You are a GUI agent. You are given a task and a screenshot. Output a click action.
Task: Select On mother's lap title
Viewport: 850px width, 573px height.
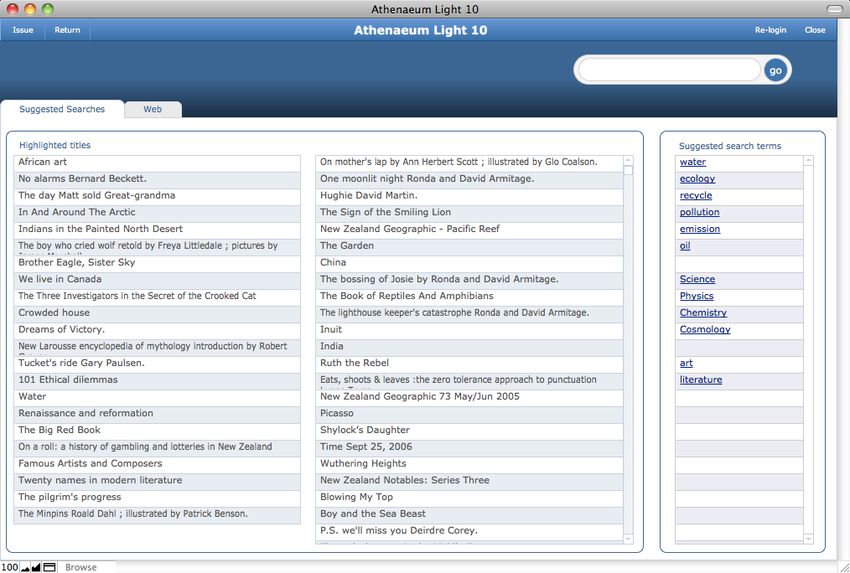coord(469,162)
